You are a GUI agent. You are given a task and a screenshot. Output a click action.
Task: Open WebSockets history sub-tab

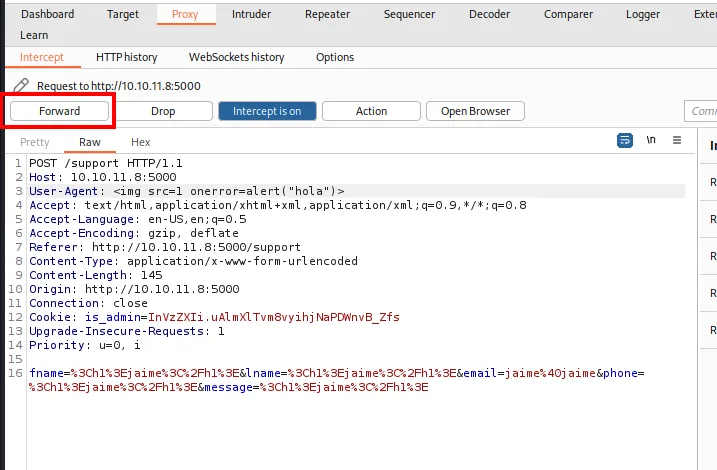236,57
